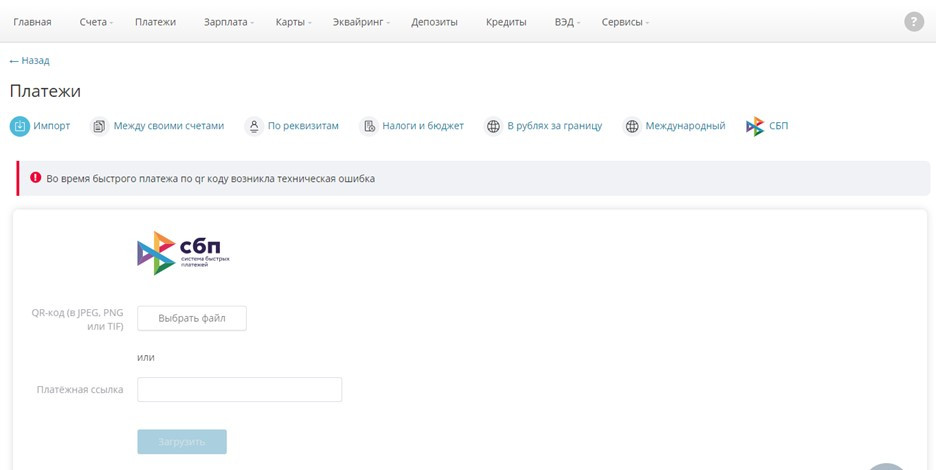The image size is (936, 470).
Task: Open Депозиты in the top menu
Action: 434,22
